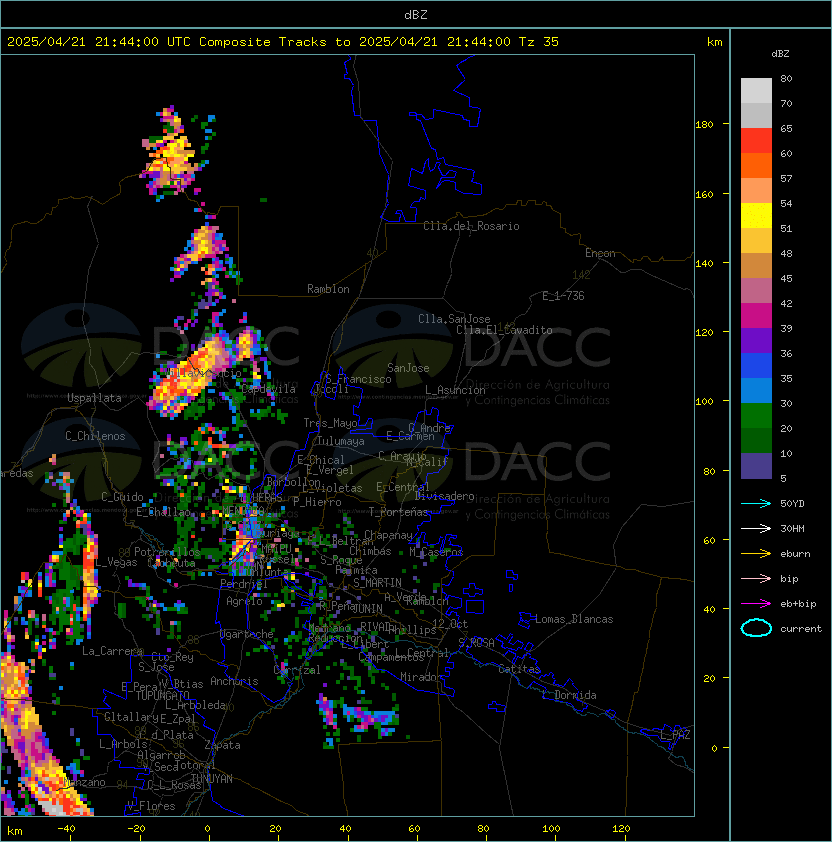This screenshot has height=842, width=832.
Task: Select the 'Anchoris' map label
Action: (234, 681)
